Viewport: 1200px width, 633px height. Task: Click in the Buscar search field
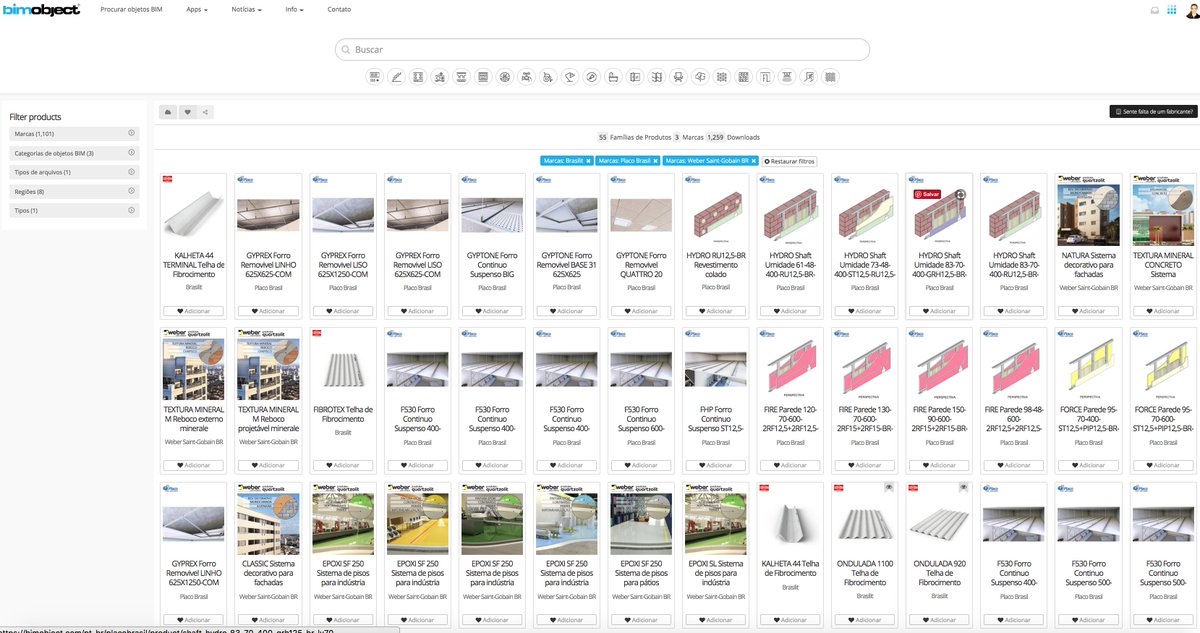point(602,49)
